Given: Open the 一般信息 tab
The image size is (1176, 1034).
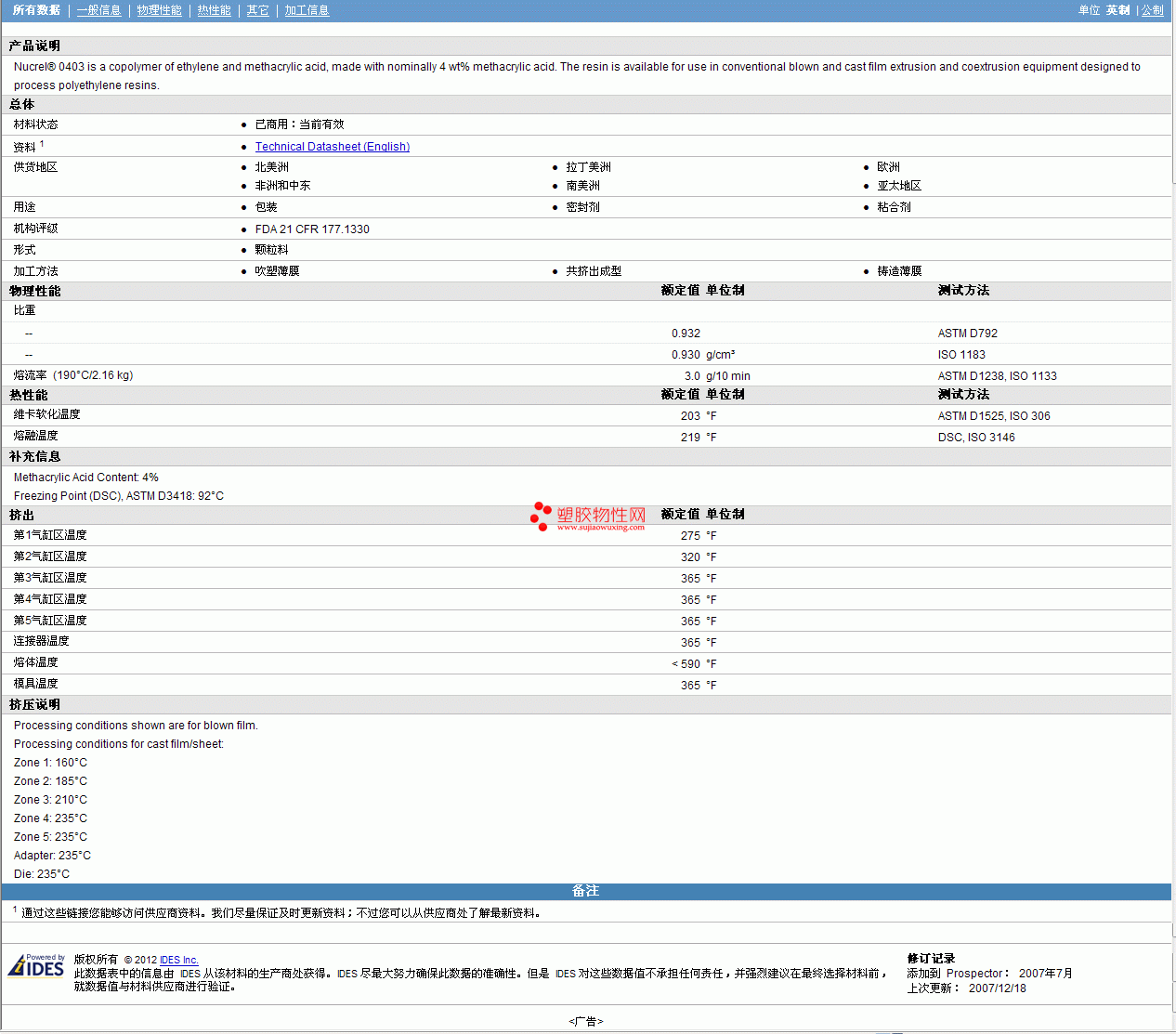Looking at the screenshot, I should 98,10.
